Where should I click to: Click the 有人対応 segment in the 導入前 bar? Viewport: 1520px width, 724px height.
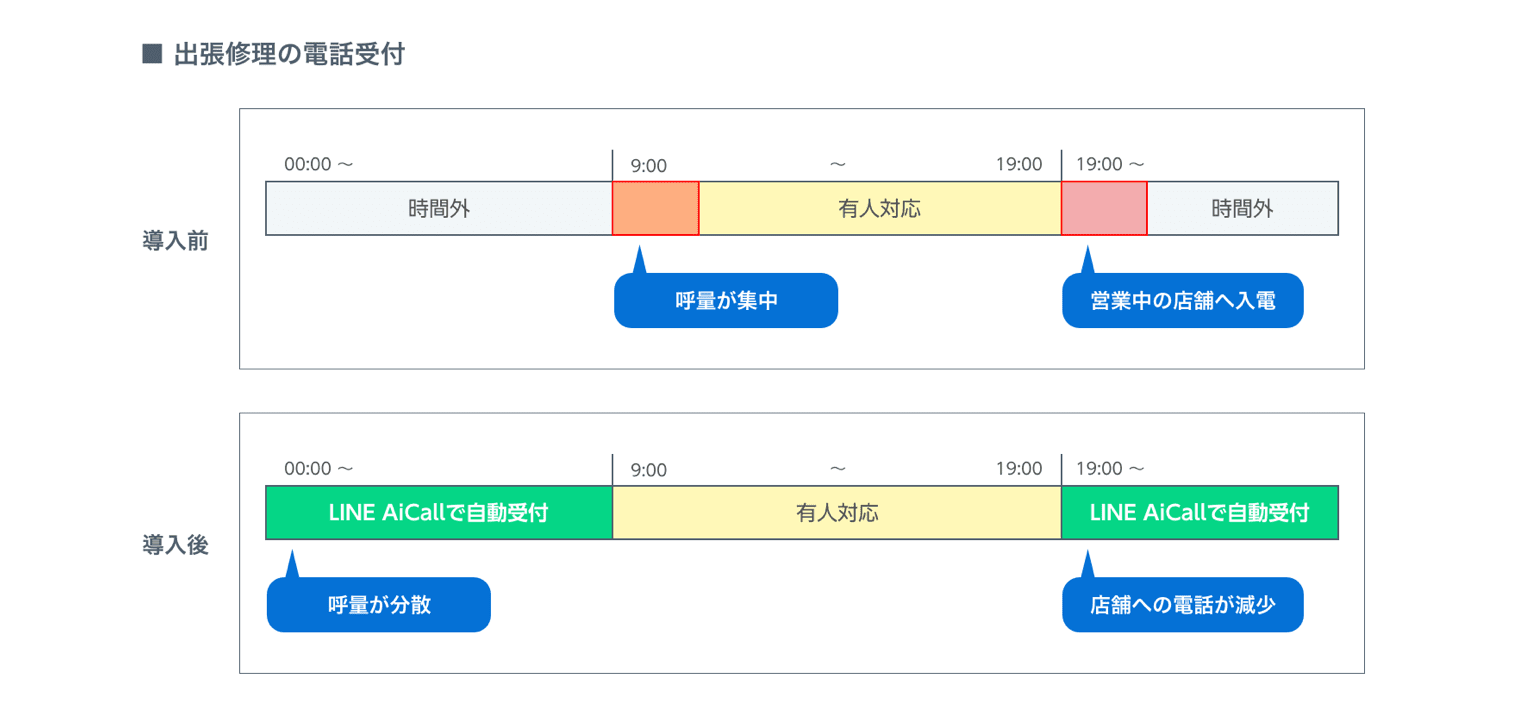pos(879,209)
